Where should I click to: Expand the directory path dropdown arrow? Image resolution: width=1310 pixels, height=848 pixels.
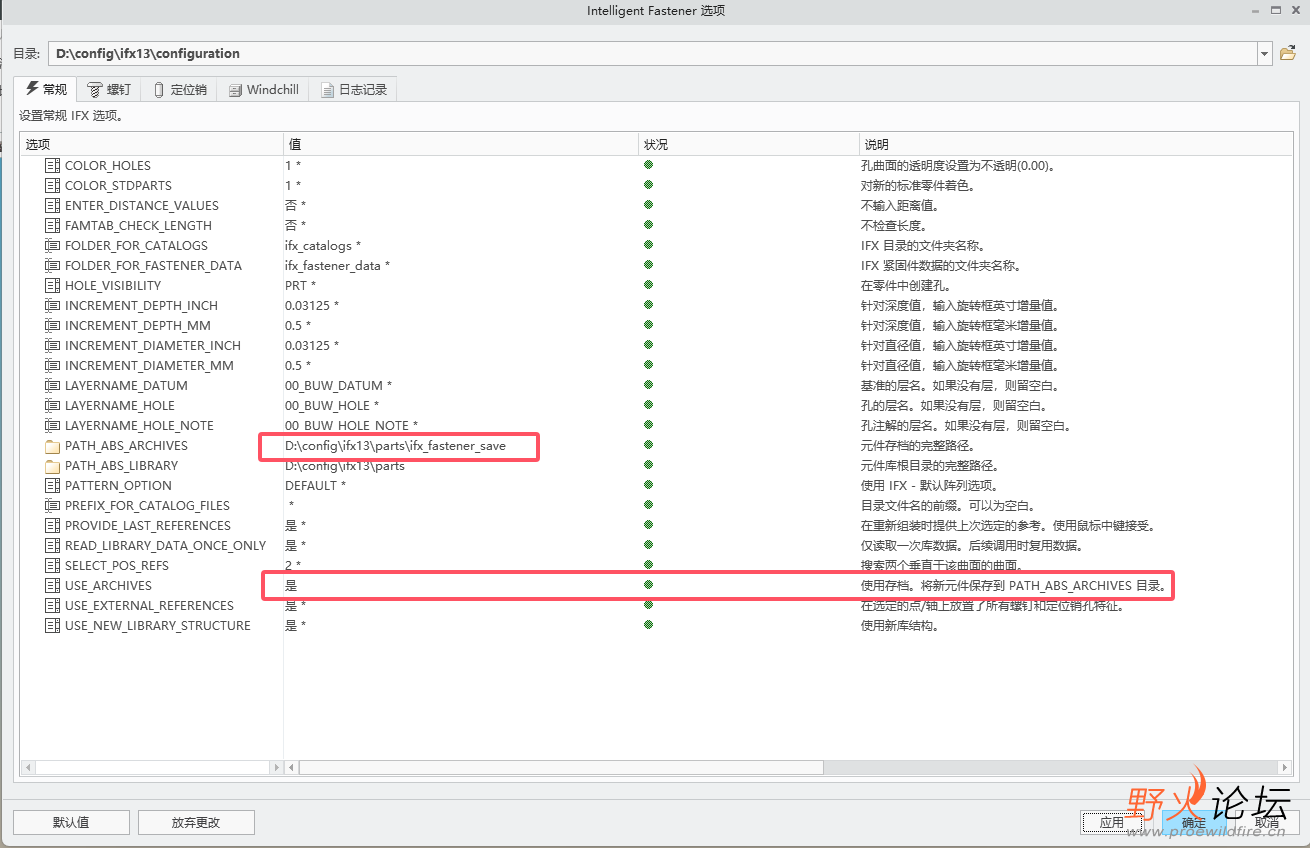click(1265, 54)
